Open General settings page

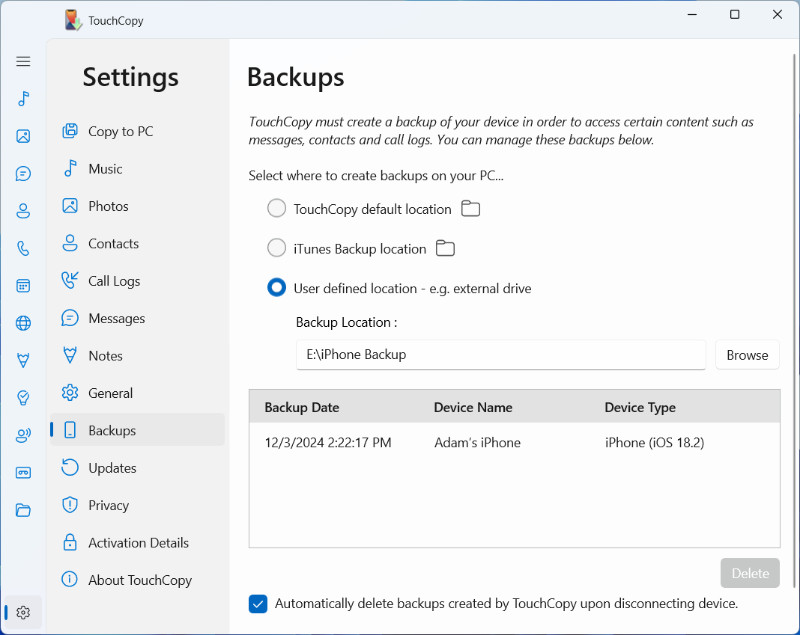137,393
